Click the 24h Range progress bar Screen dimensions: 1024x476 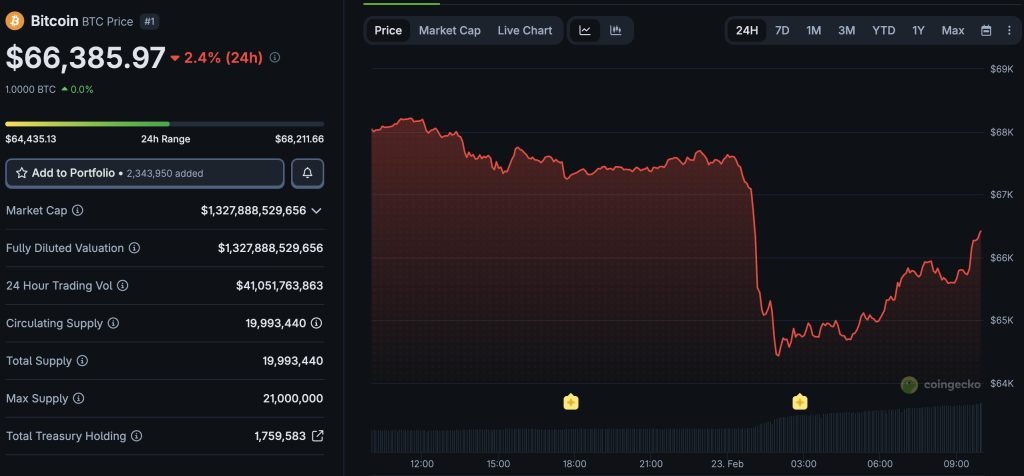[x=164, y=124]
